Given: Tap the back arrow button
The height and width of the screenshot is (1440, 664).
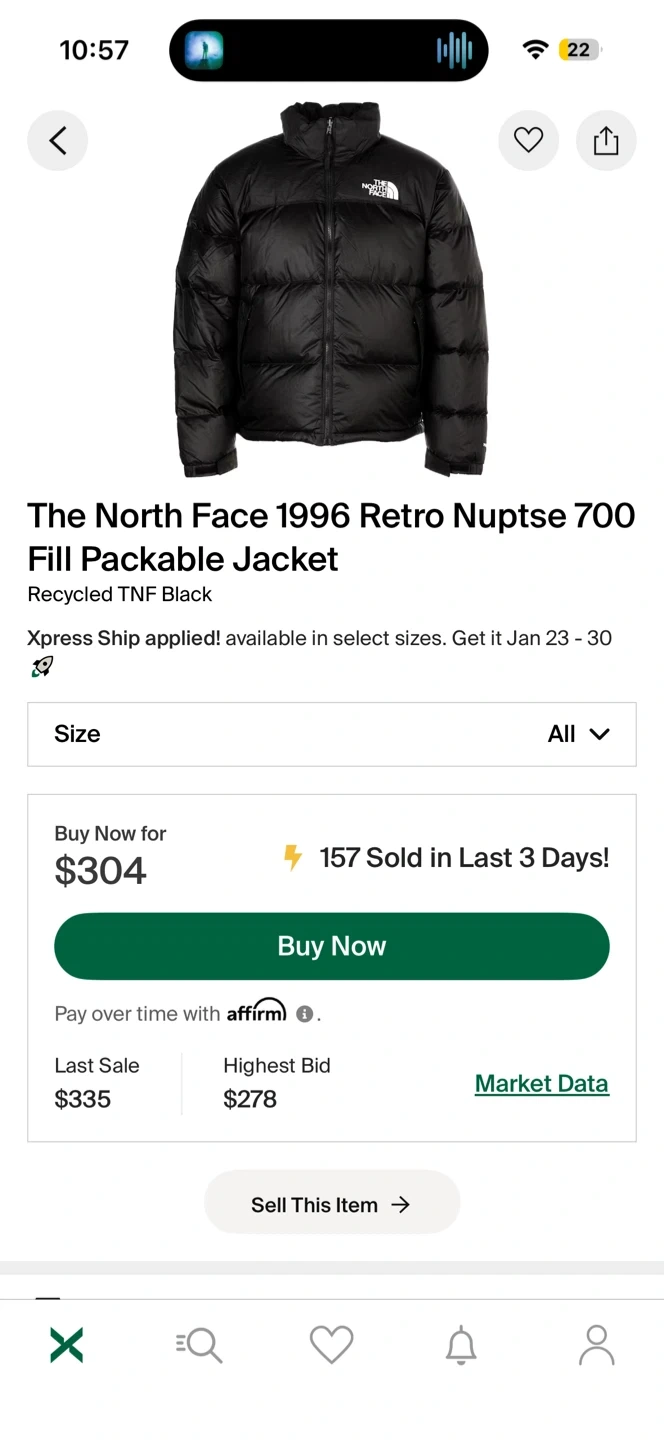Looking at the screenshot, I should pos(57,141).
